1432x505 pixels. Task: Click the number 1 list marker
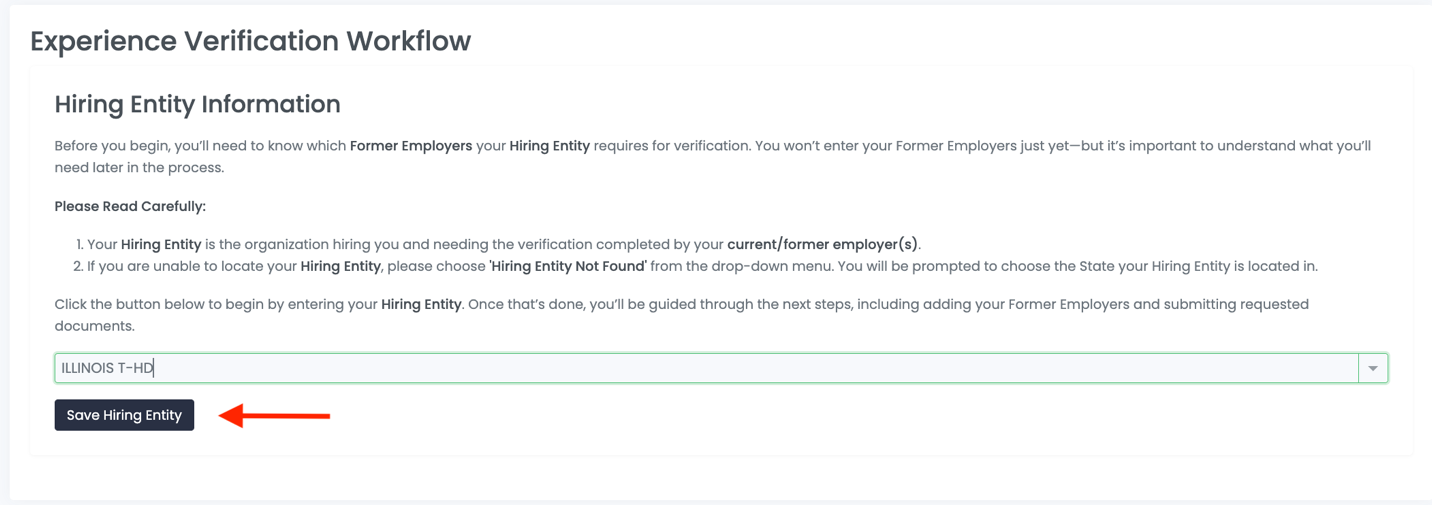(79, 244)
